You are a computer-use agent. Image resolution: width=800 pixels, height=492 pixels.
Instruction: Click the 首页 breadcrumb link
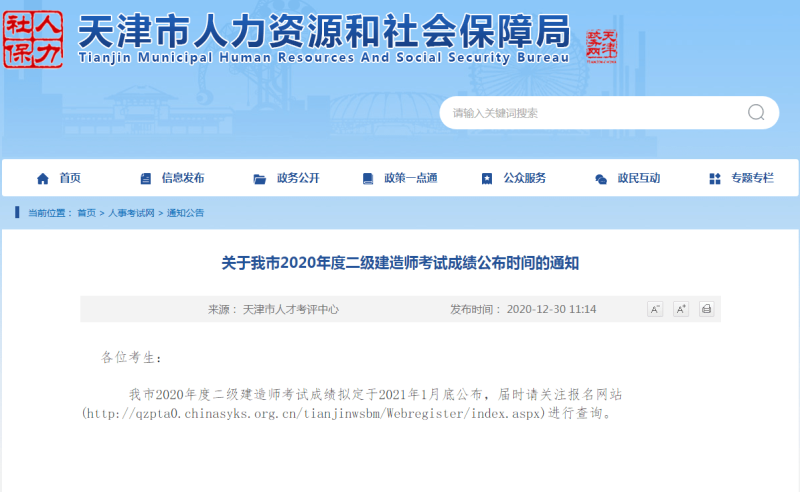tap(87, 213)
